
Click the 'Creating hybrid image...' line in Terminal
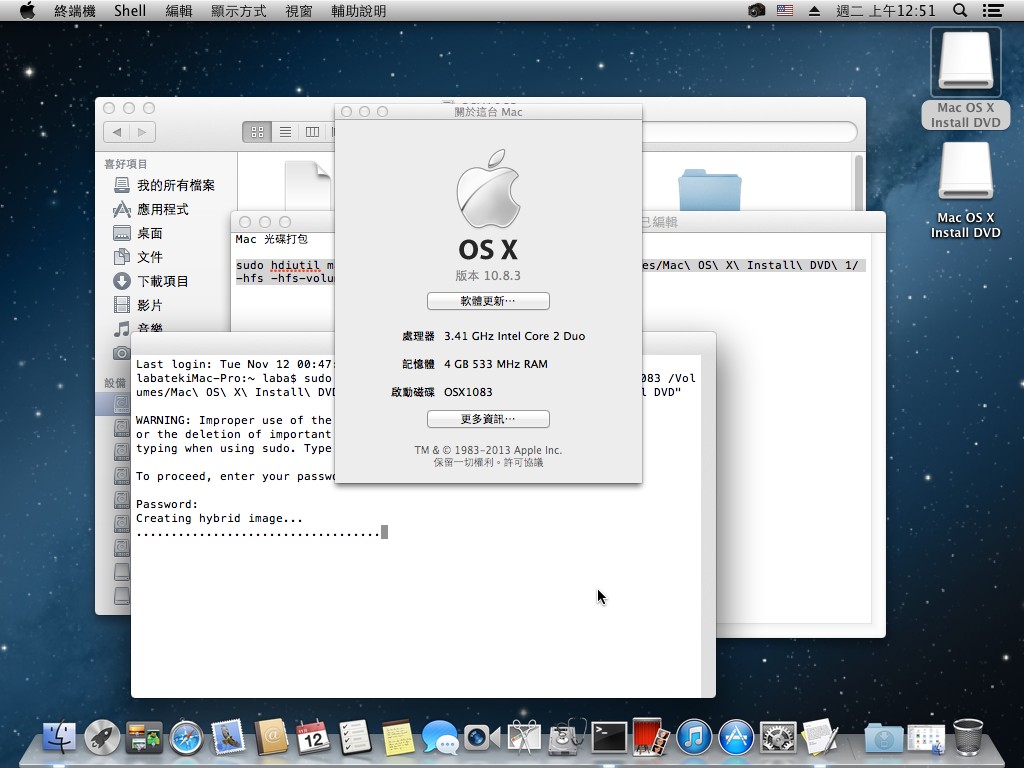pos(219,519)
